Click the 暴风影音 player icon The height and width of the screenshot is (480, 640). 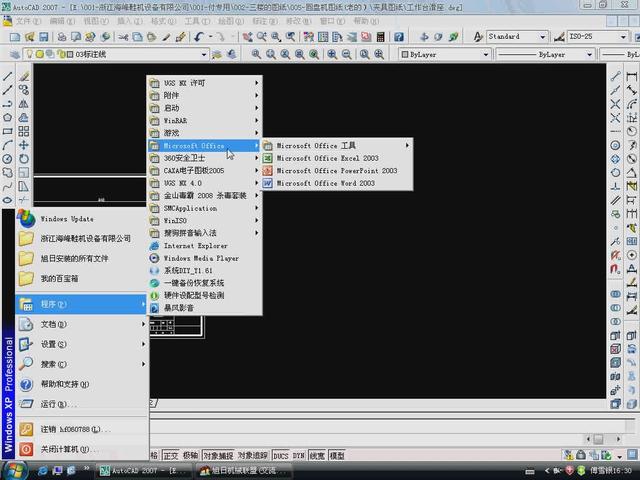pos(154,308)
